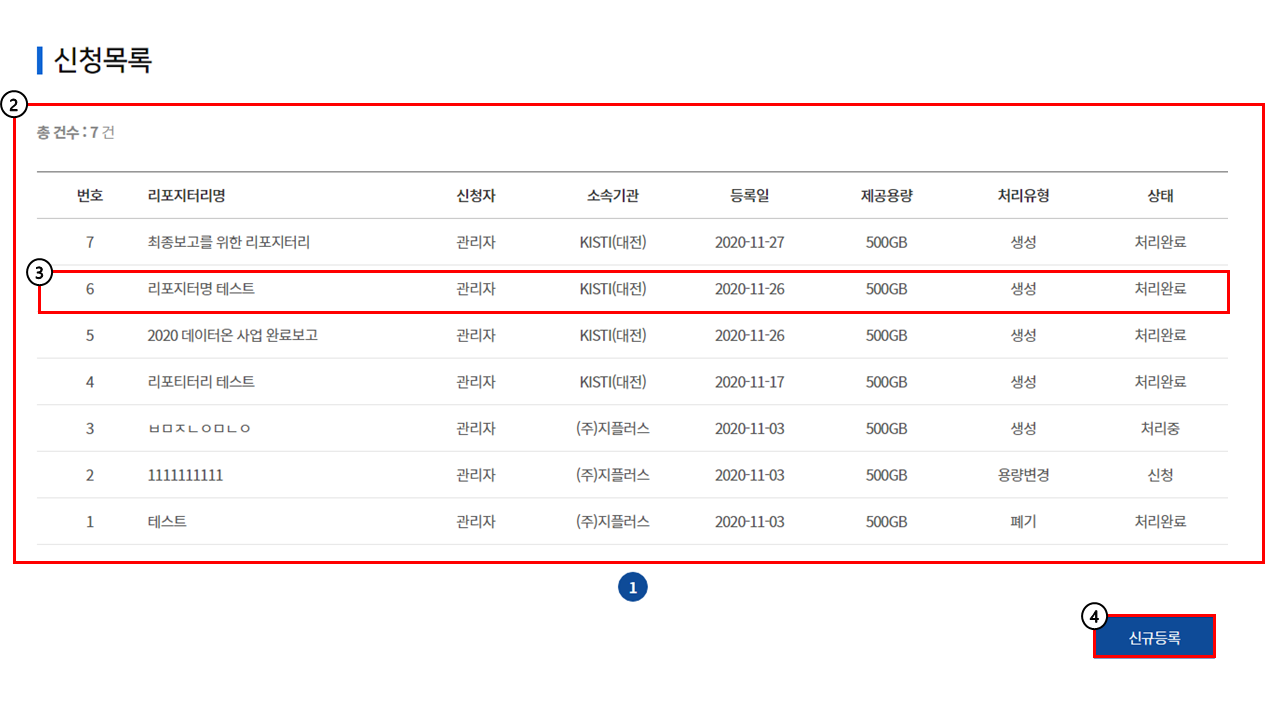Viewport: 1265px width, 720px height.
Task: Open the 리포지터명 테스트 entry
Action: (x=200, y=289)
